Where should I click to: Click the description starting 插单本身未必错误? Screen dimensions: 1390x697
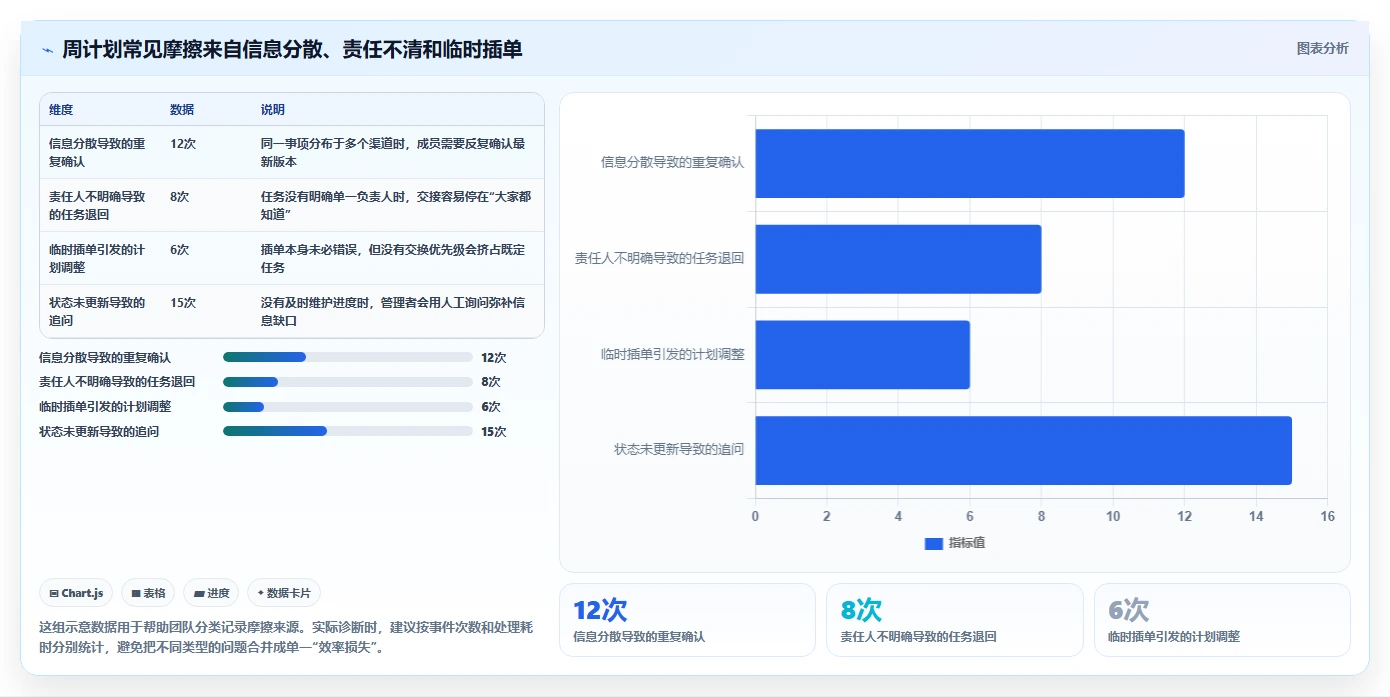click(393, 258)
